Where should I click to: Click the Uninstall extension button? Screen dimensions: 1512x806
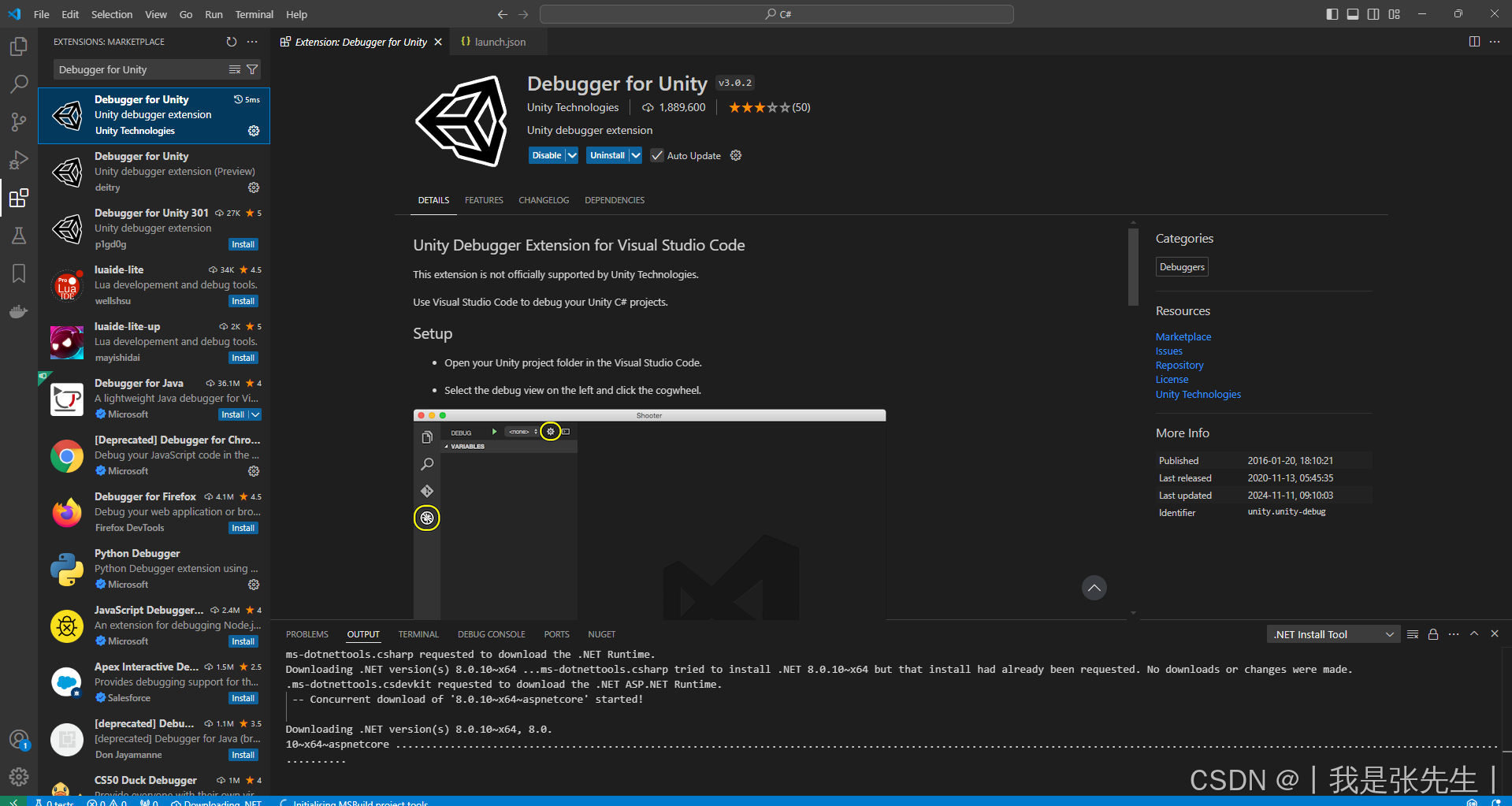click(607, 155)
